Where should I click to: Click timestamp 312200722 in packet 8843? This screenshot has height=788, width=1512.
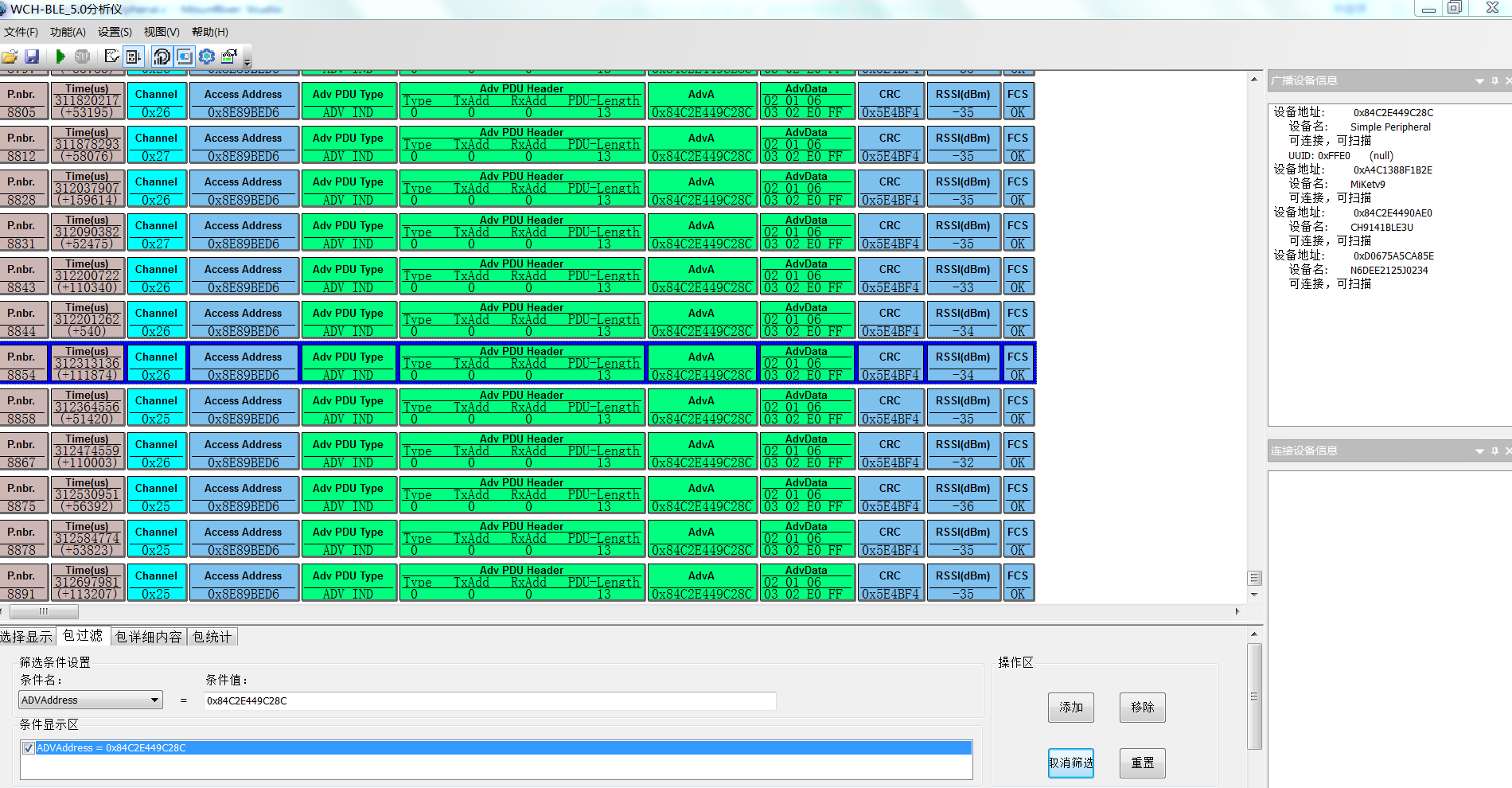[88, 275]
